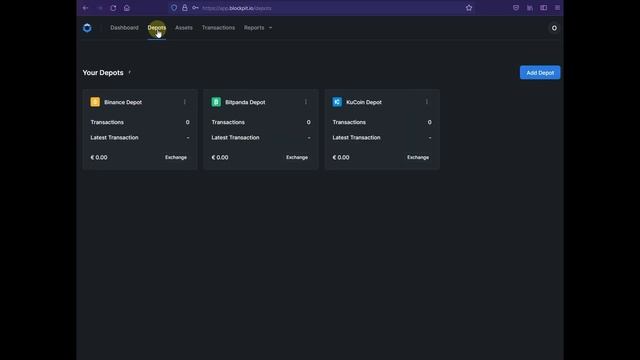
Task: Open Binance Depot options menu
Action: point(184,102)
